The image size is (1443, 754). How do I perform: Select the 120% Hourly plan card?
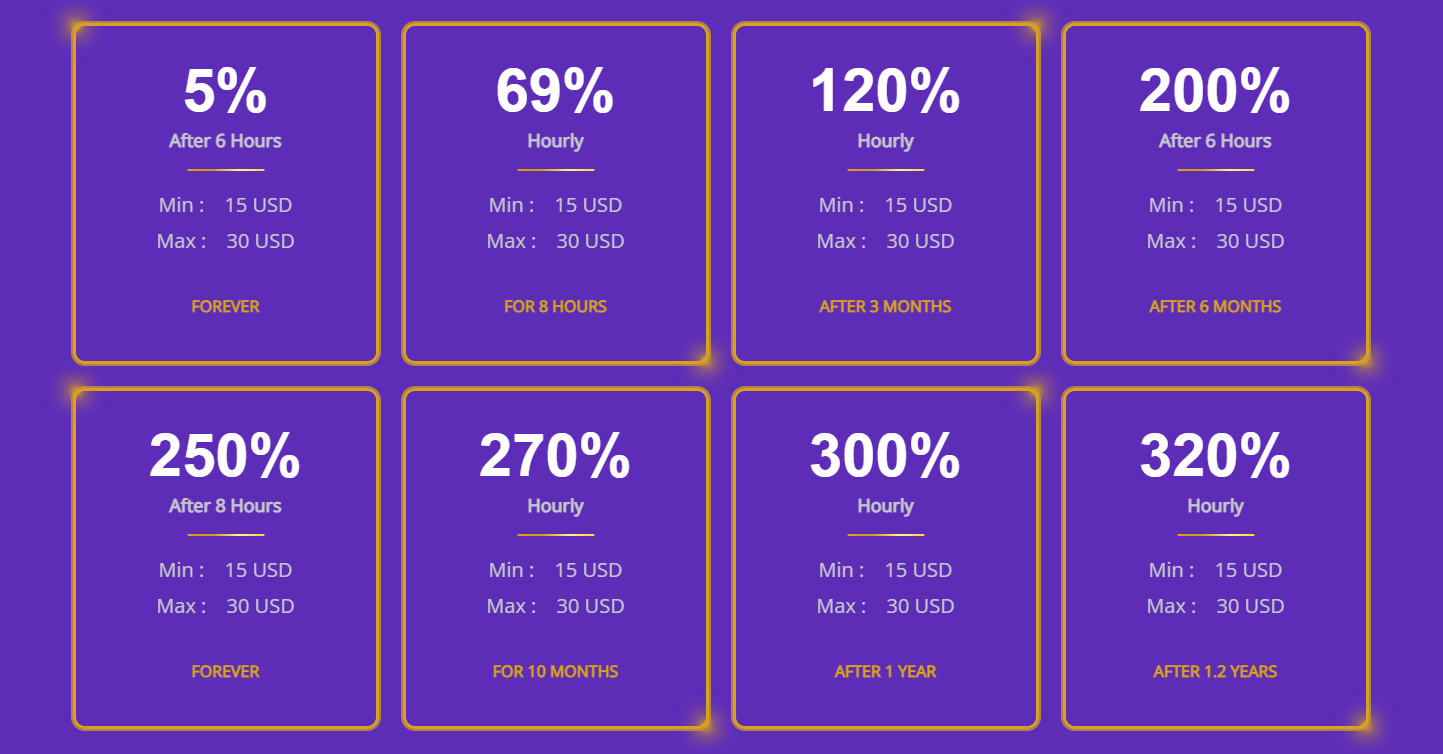click(885, 193)
